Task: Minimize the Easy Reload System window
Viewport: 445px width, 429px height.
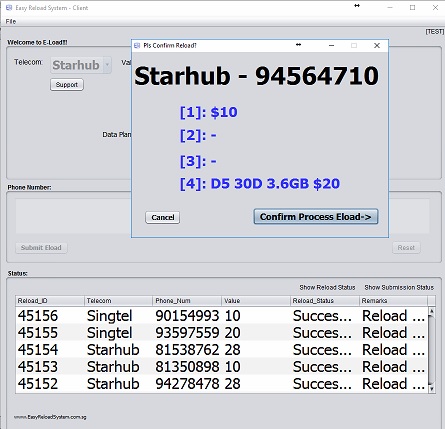Action: pyautogui.click(x=390, y=7)
